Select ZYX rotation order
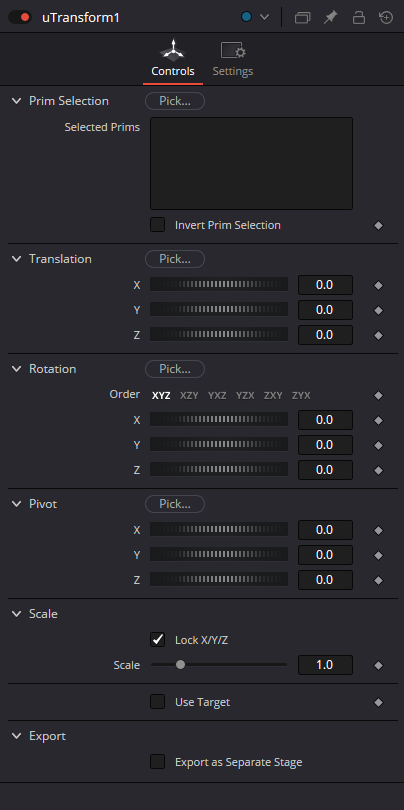Screen dimensions: 404x810 coord(301,396)
